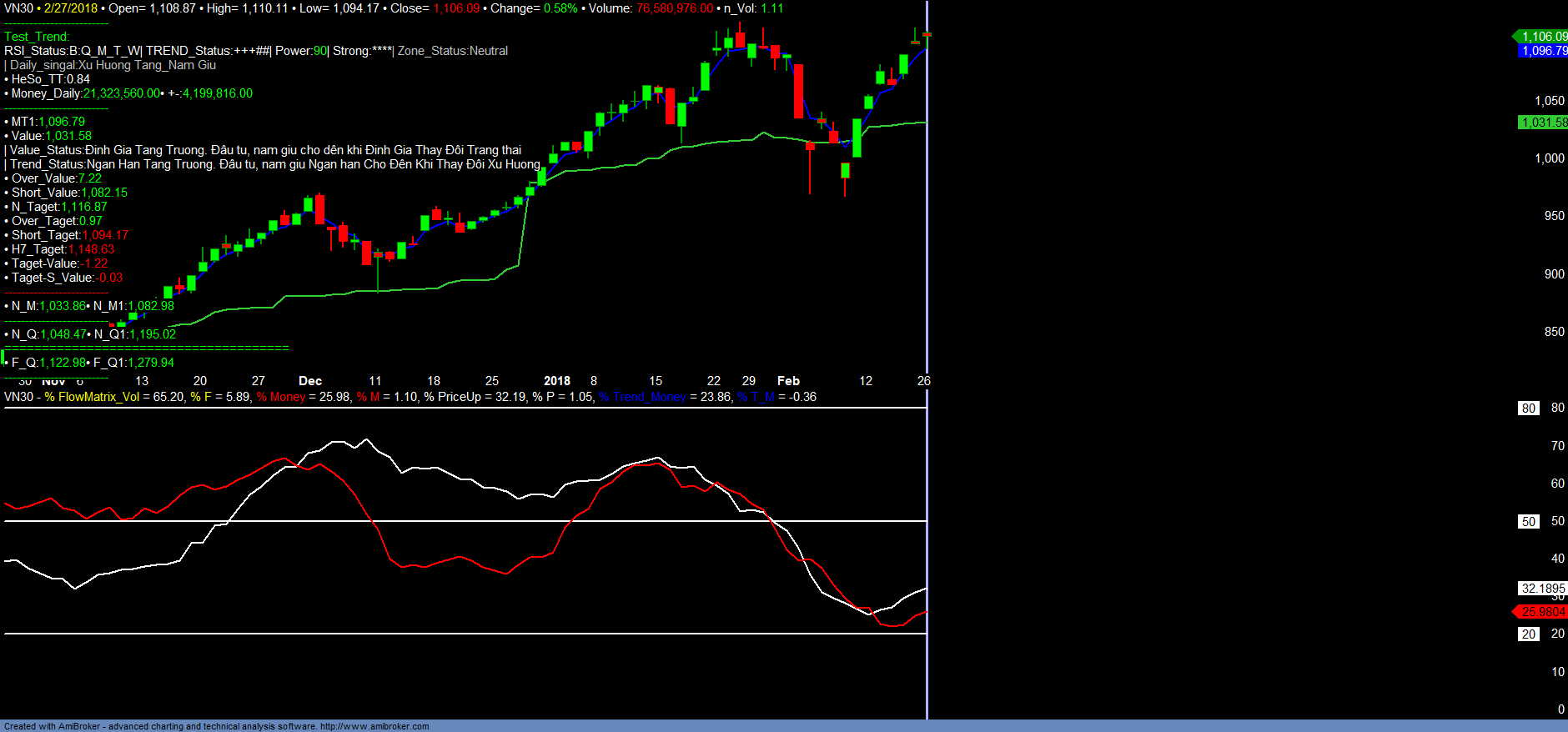Click the Feb label on the date axis
Screen dimensions: 1568x732
(788, 381)
